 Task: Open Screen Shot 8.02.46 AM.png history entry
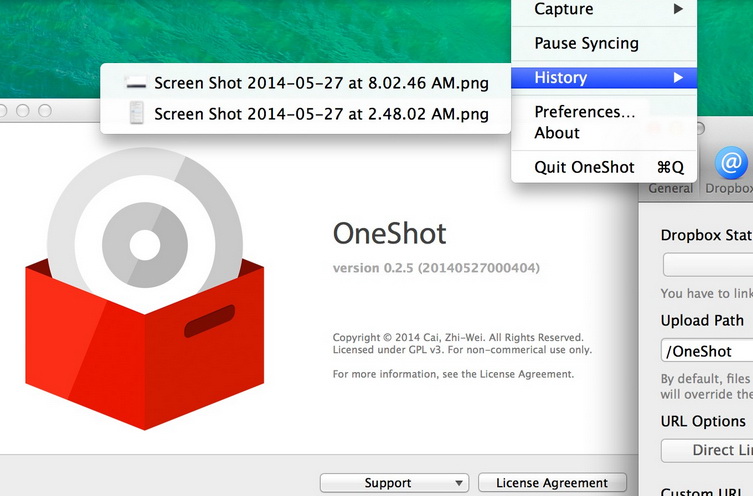(305, 83)
